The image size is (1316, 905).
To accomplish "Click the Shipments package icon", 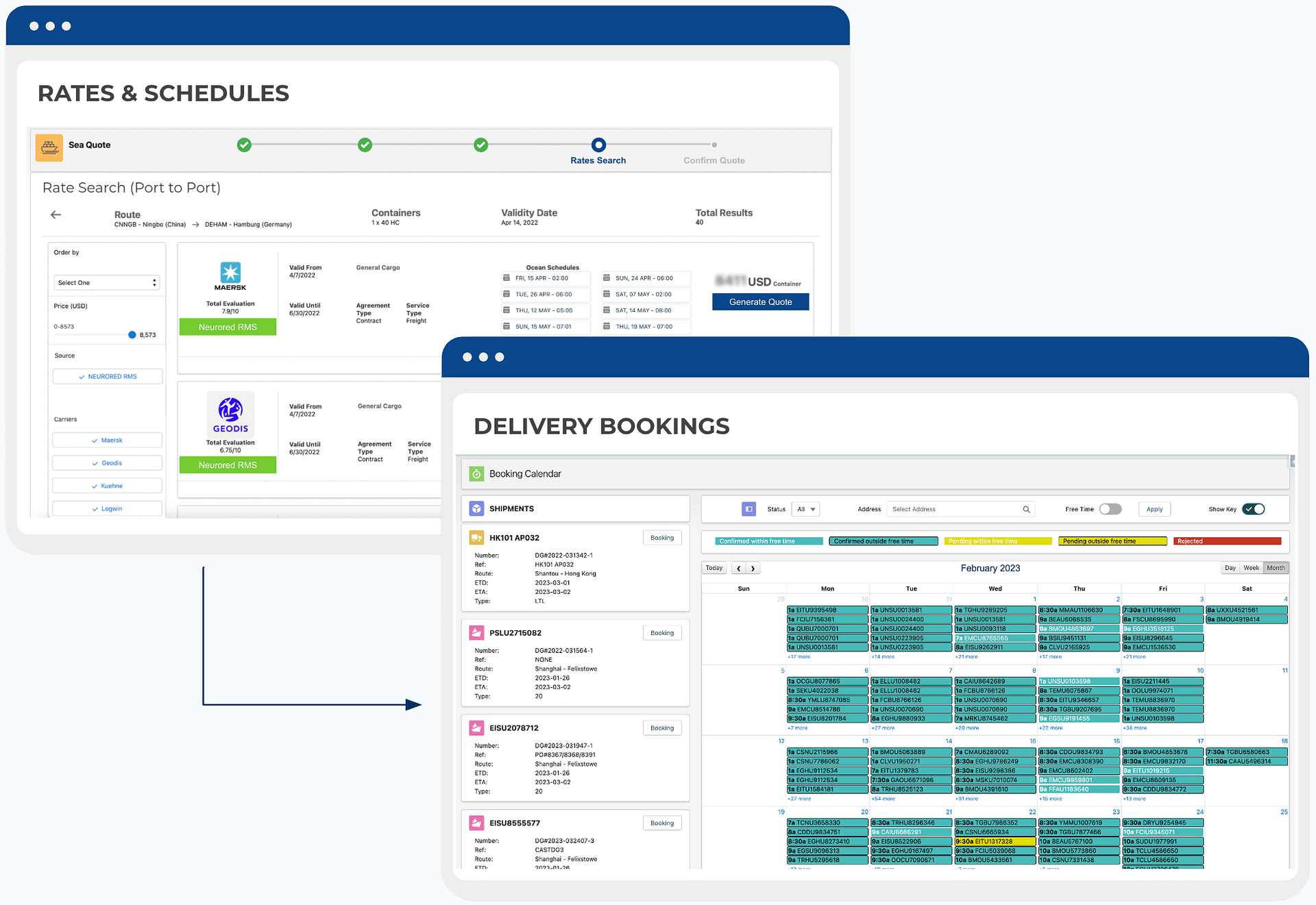I will (476, 508).
